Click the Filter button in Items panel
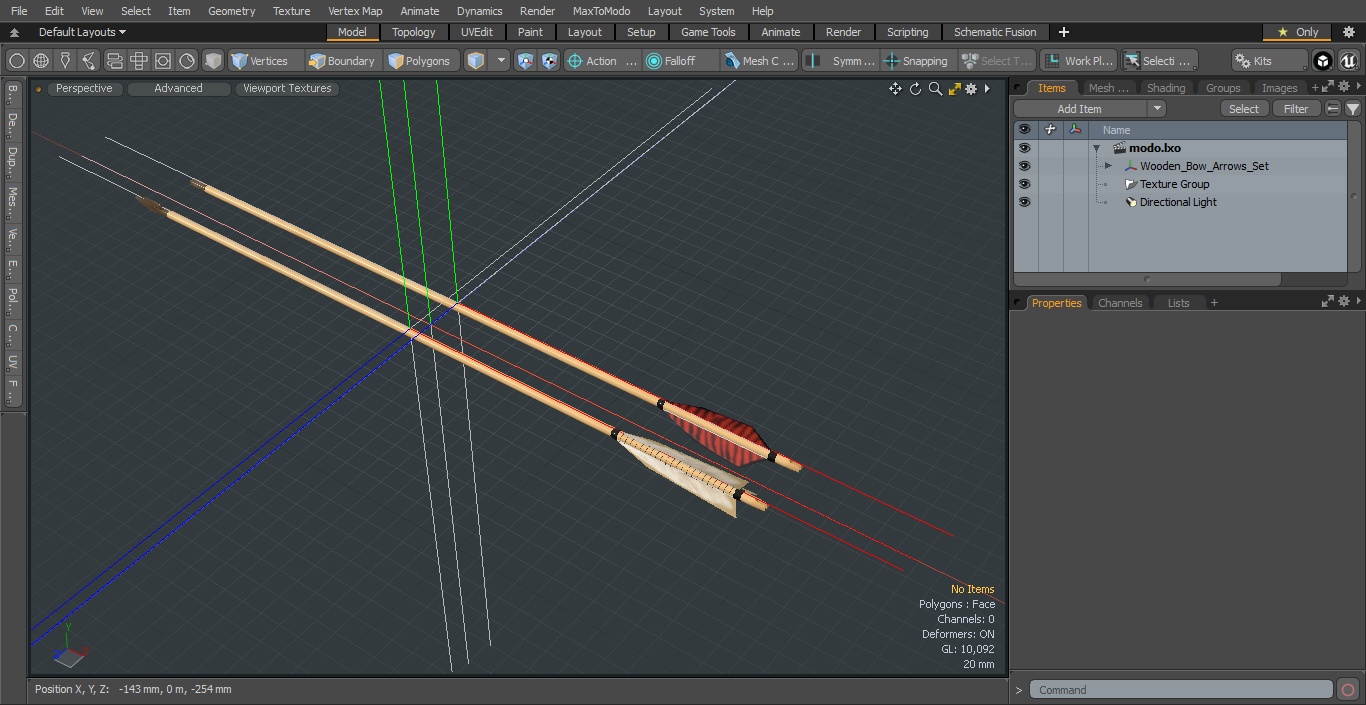The image size is (1366, 705). (1296, 109)
